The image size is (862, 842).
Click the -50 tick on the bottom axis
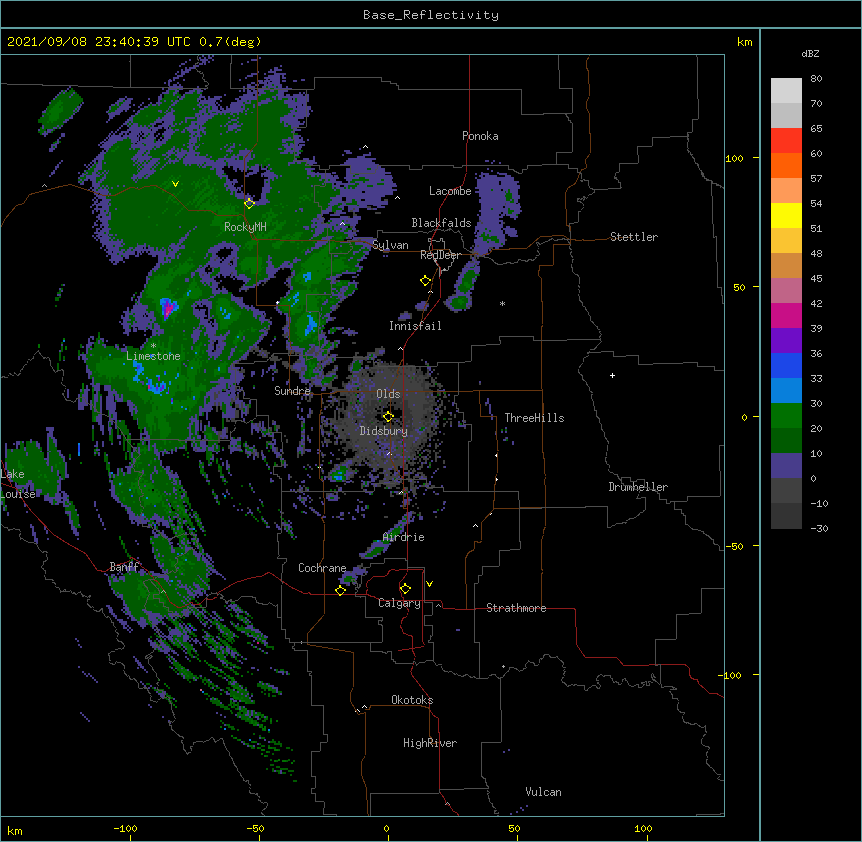(x=255, y=829)
